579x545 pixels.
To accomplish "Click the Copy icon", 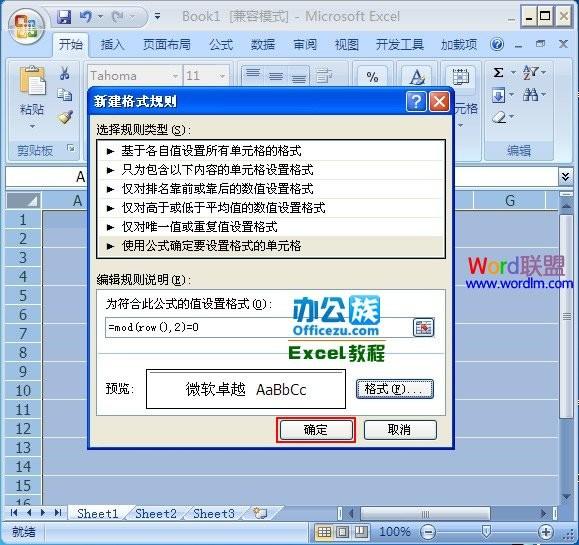I will [x=64, y=95].
